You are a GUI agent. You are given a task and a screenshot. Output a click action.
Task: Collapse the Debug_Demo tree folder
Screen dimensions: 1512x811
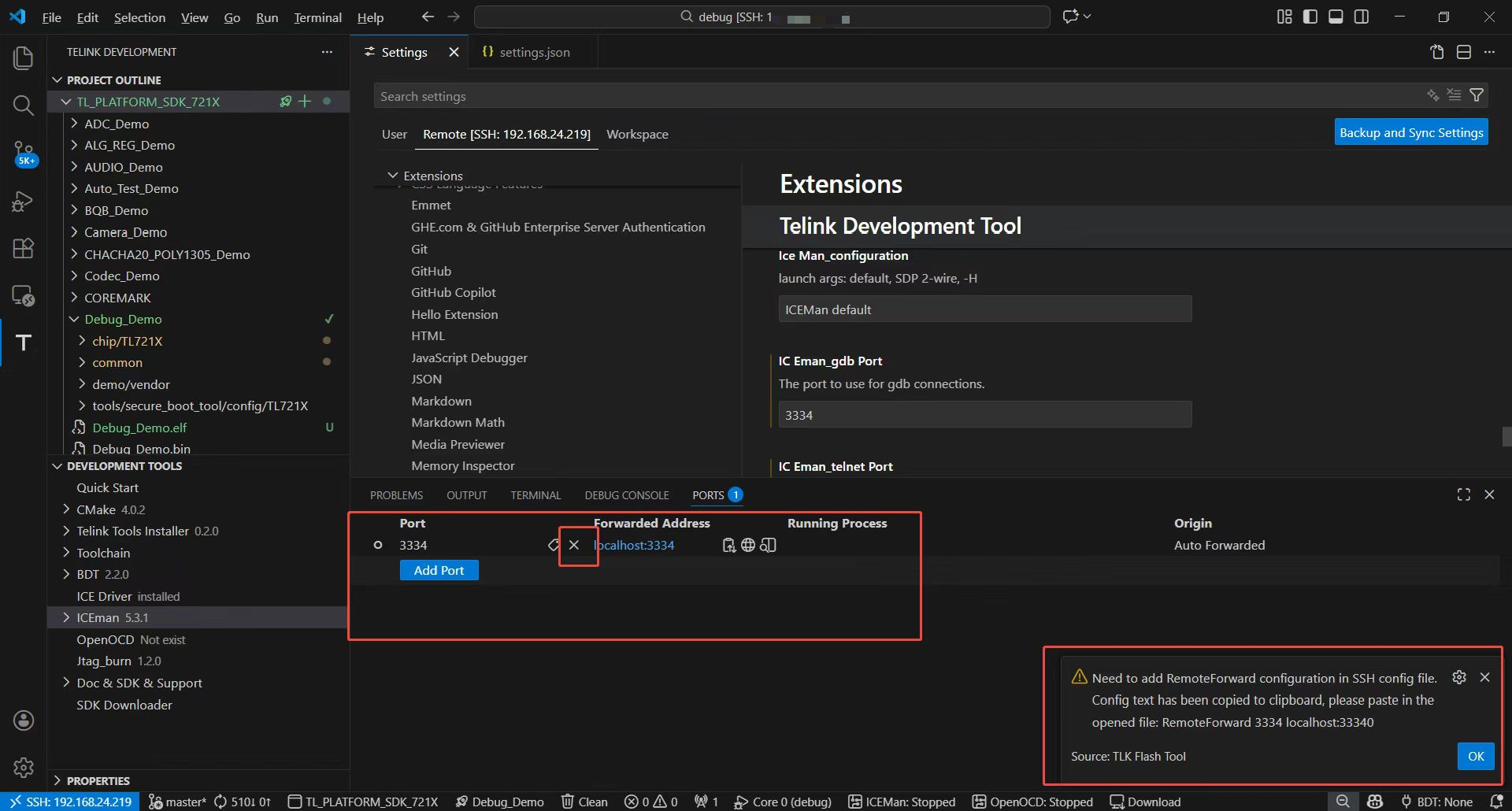pyautogui.click(x=74, y=319)
